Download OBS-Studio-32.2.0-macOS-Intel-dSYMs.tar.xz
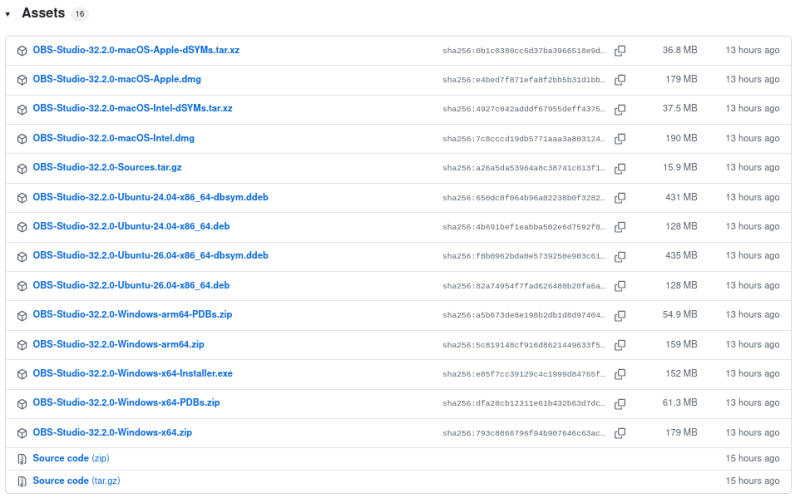Screen dimensions: 800x503 point(133,108)
